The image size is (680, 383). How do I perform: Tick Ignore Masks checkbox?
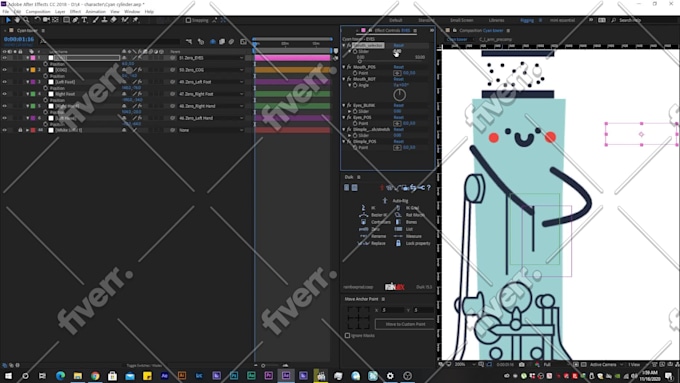click(347, 335)
